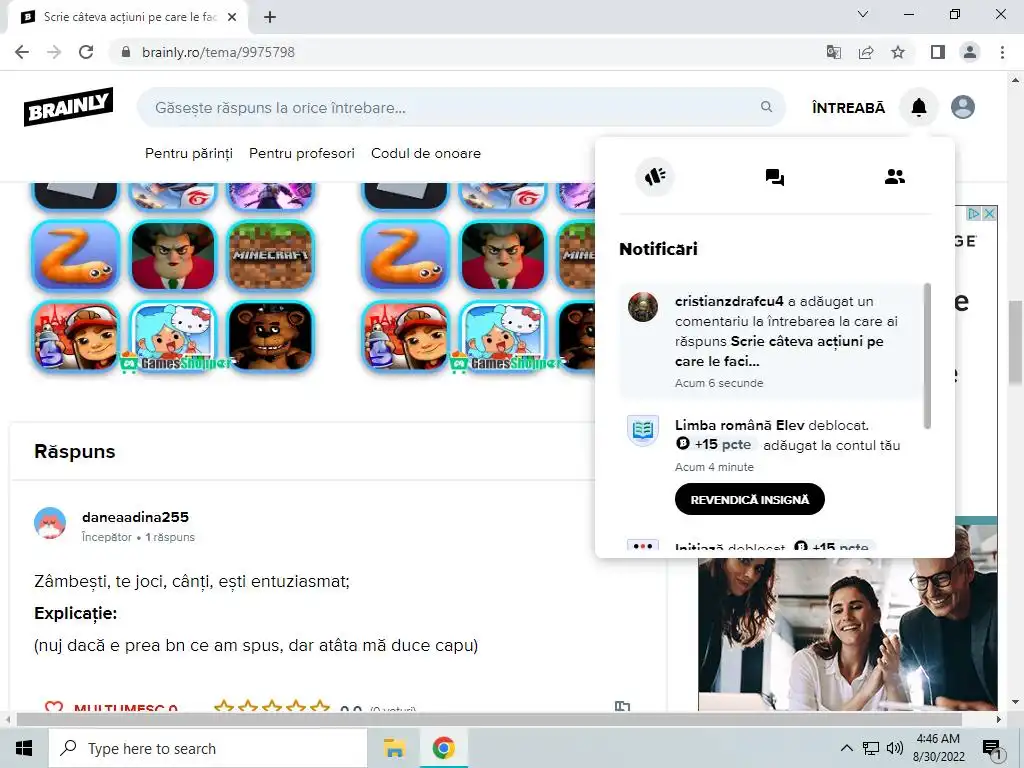This screenshot has height=768, width=1024.
Task: Click the Chrome taskbar icon
Action: point(443,748)
